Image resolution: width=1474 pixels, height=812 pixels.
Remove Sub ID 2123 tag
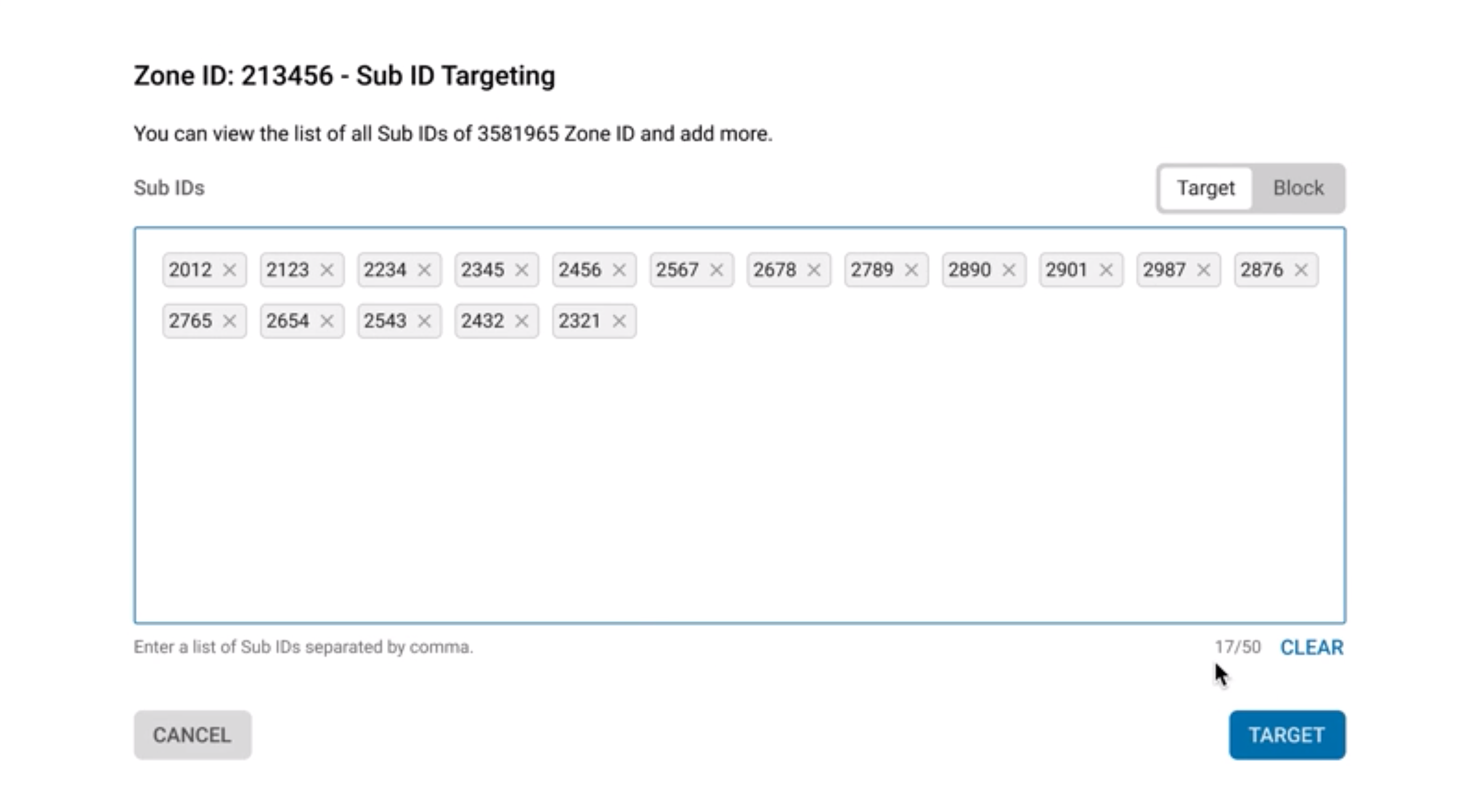click(328, 270)
